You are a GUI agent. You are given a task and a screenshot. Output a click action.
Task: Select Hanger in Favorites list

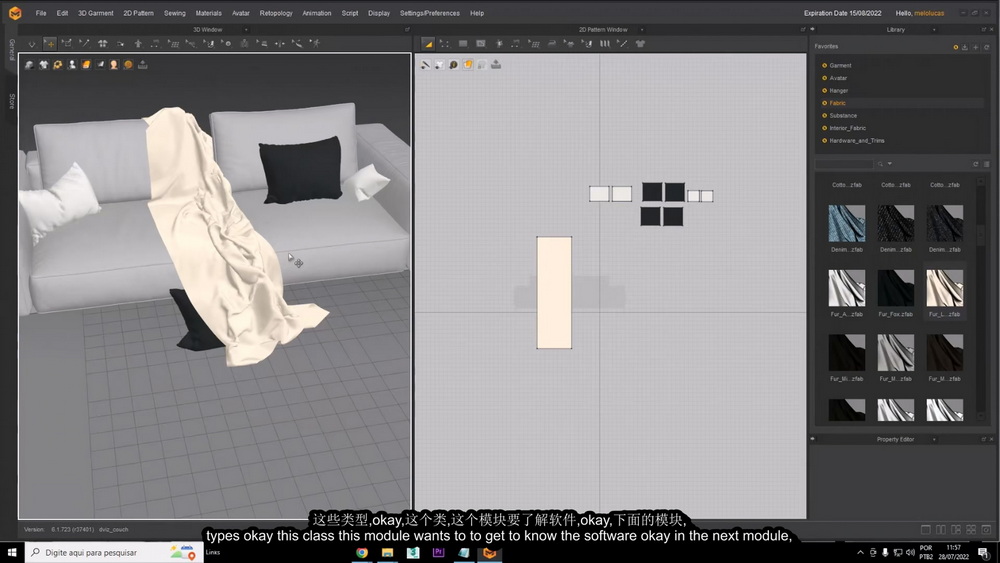839,91
